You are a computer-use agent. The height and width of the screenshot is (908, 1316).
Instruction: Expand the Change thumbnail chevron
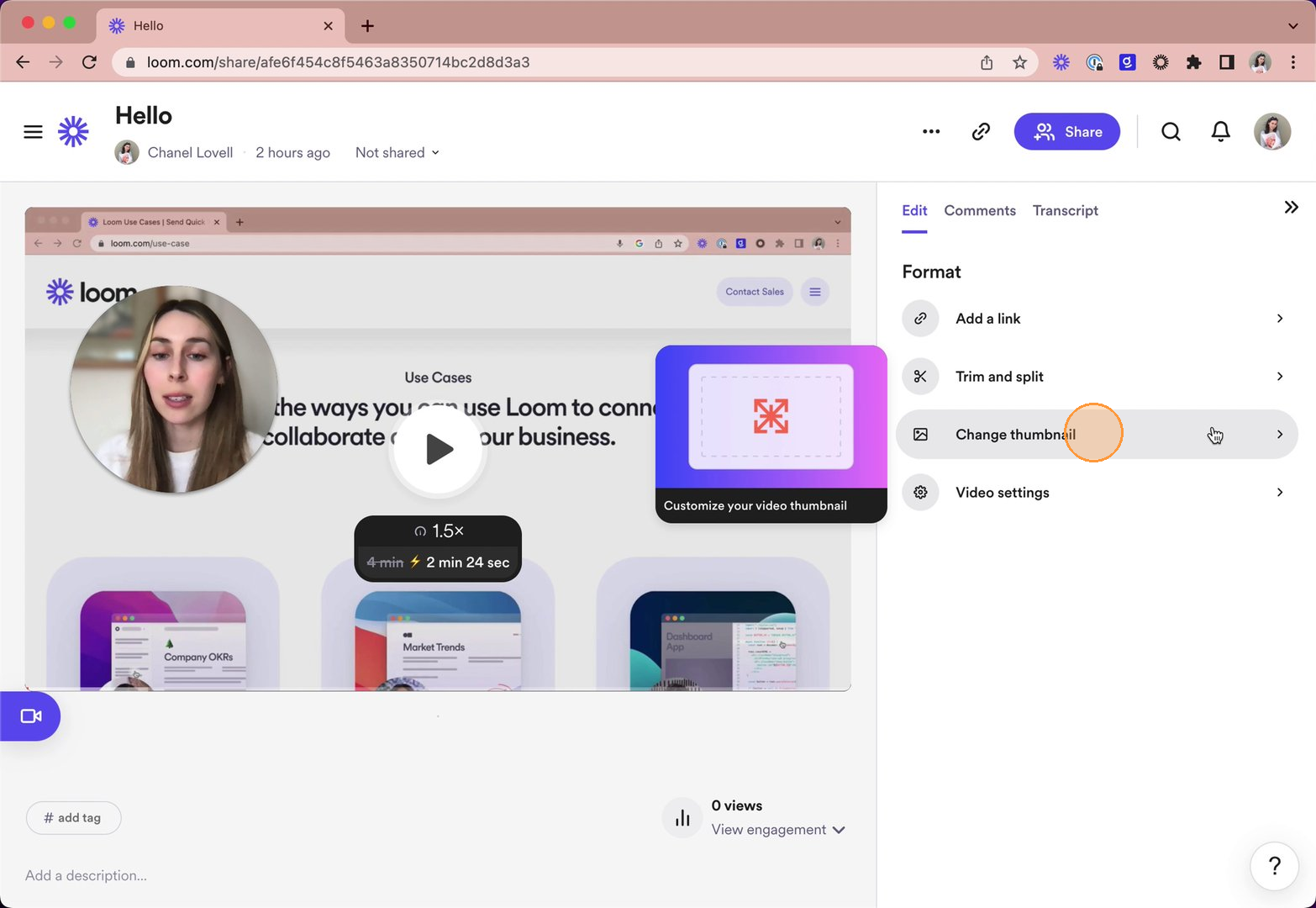[1280, 435]
